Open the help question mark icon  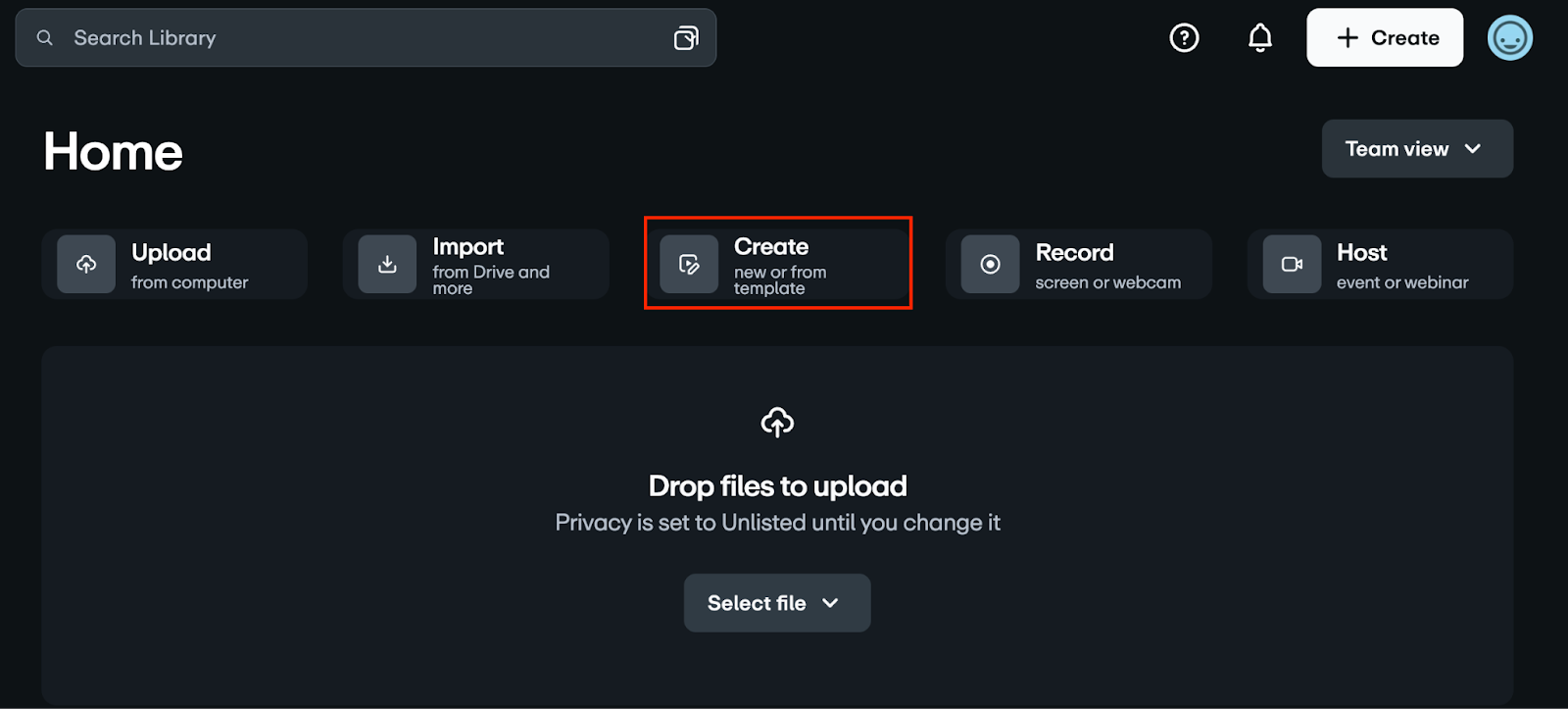pyautogui.click(x=1183, y=37)
